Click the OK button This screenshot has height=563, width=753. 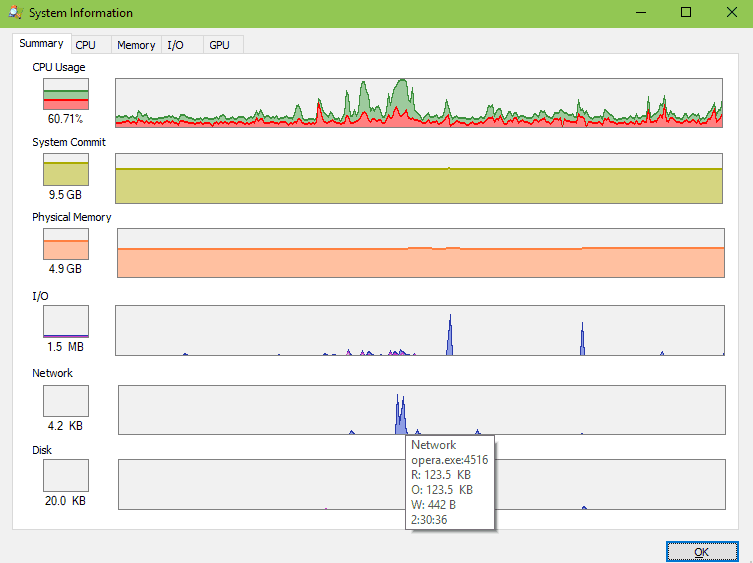coord(702,551)
